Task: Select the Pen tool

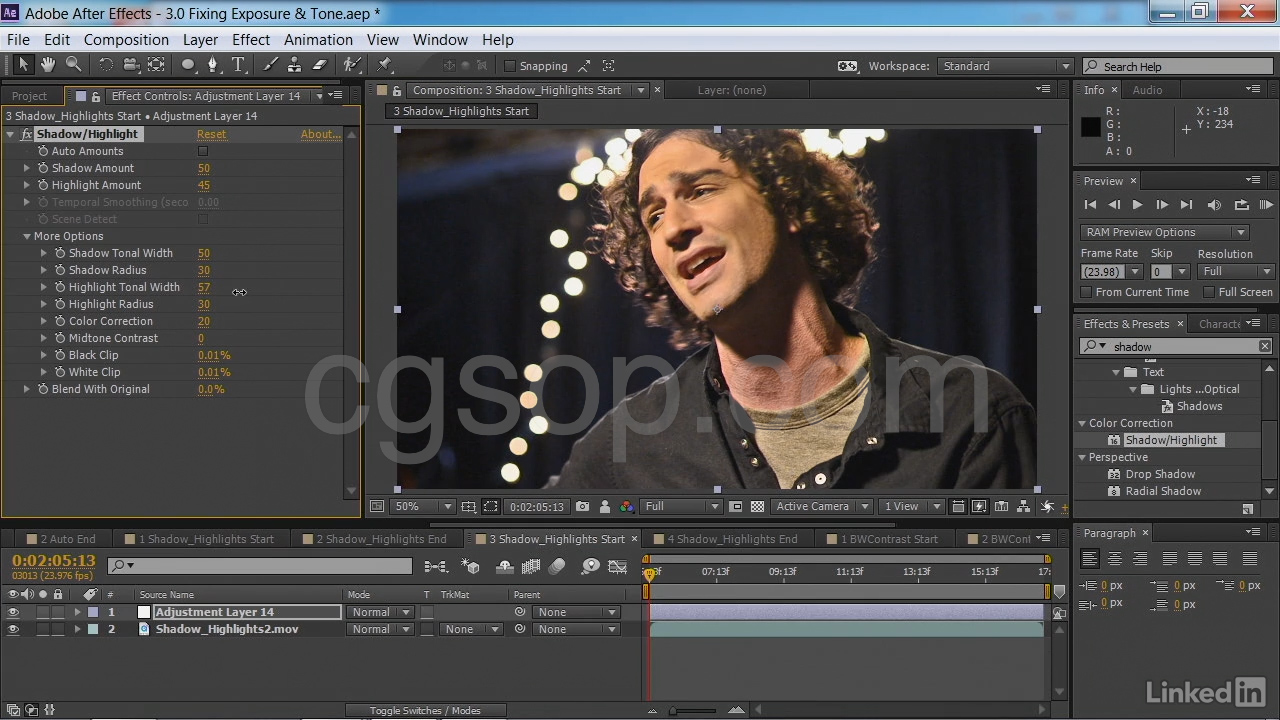Action: tap(212, 65)
